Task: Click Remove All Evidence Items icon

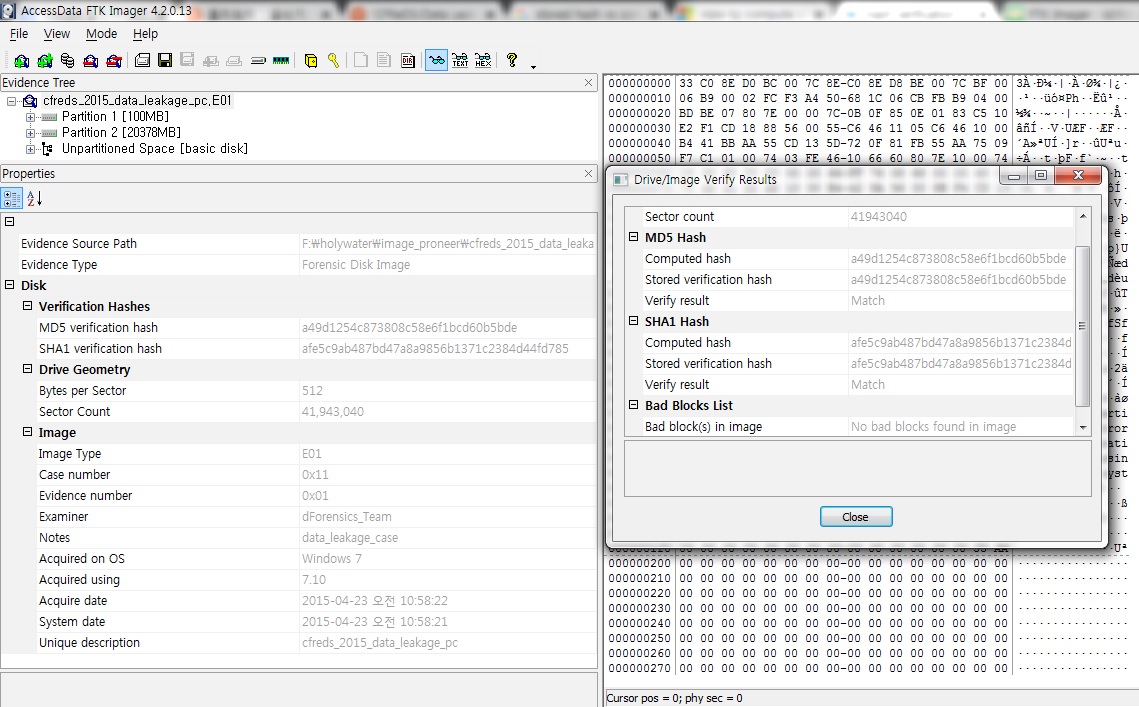Action: (x=114, y=60)
